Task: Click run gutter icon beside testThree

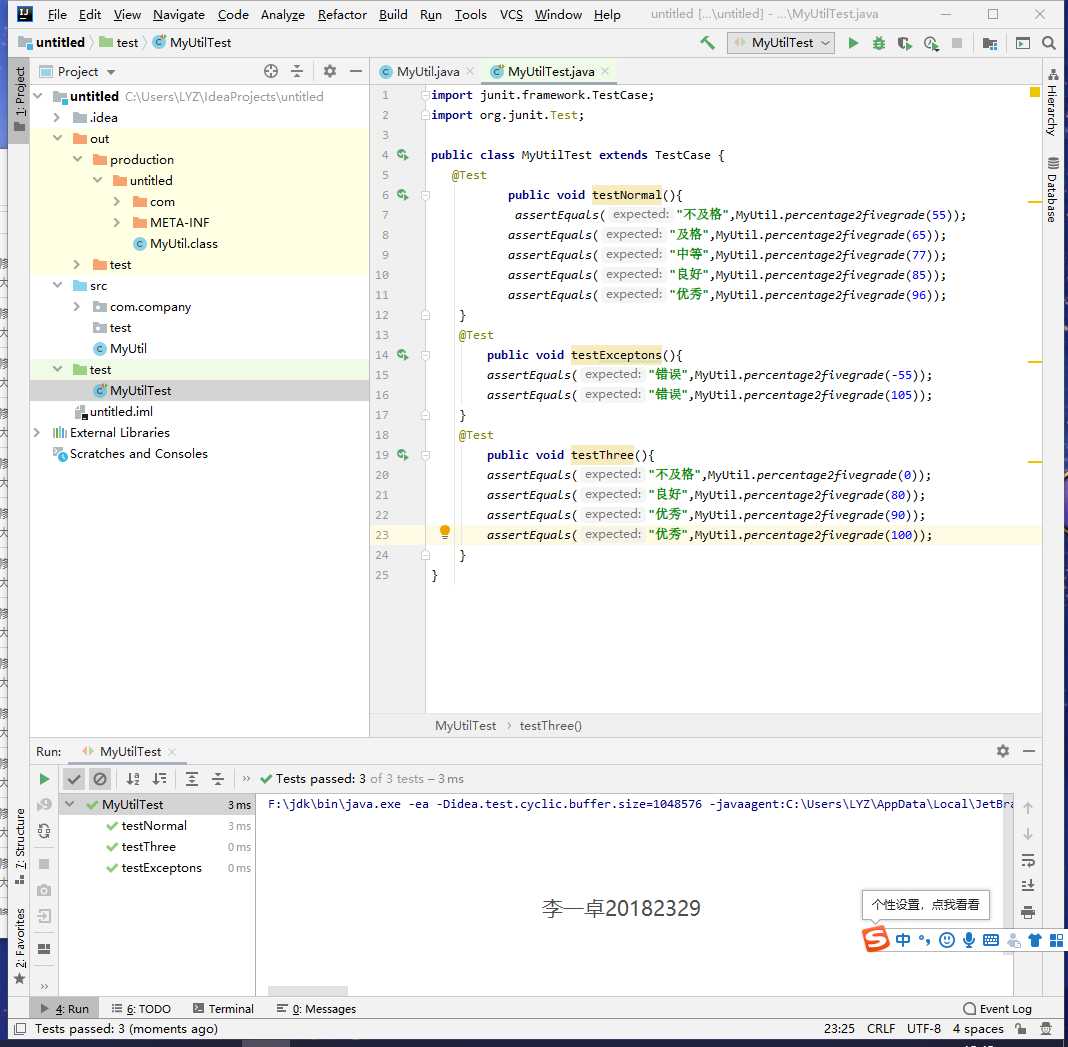Action: (403, 455)
